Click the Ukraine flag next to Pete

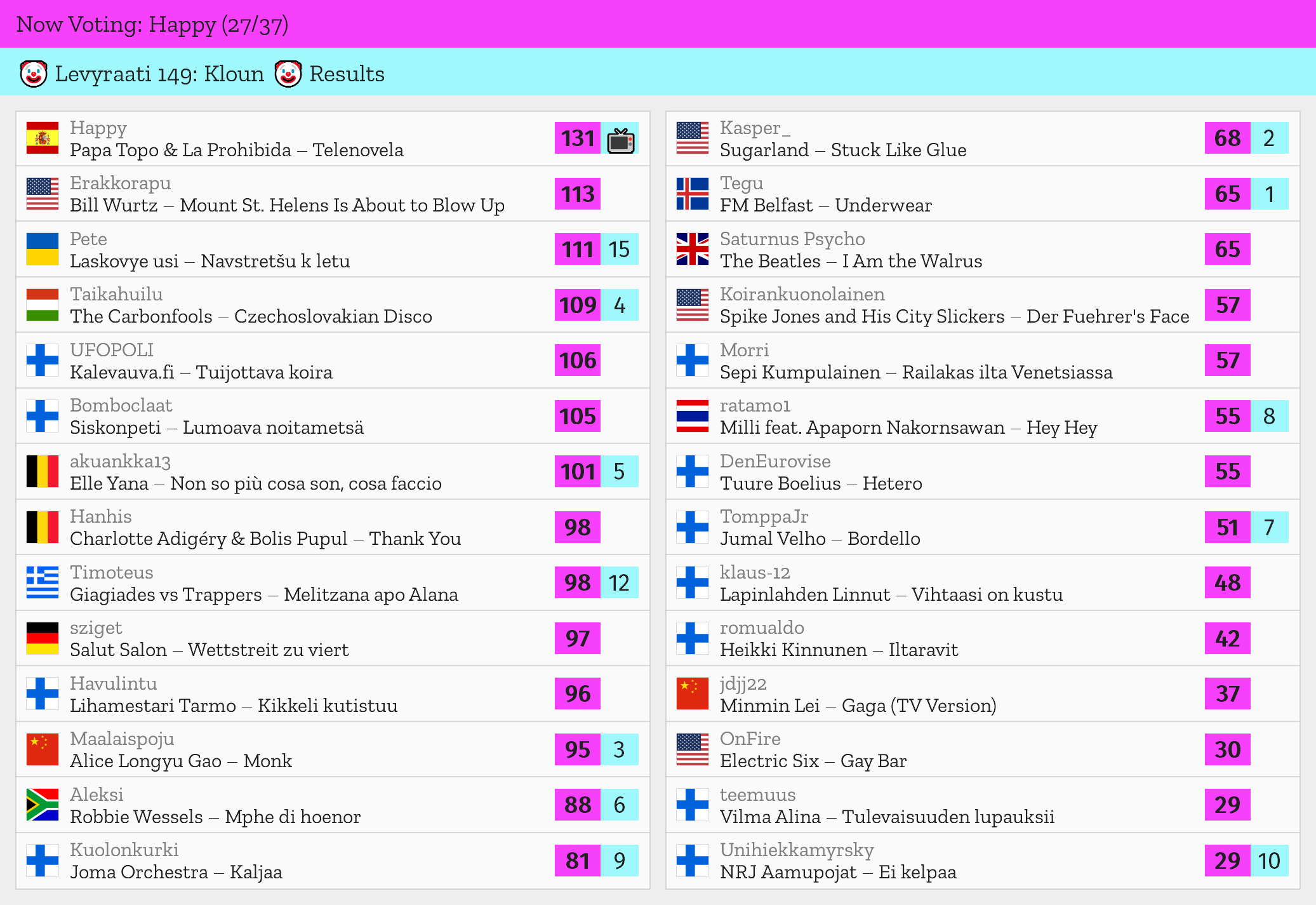tap(43, 250)
